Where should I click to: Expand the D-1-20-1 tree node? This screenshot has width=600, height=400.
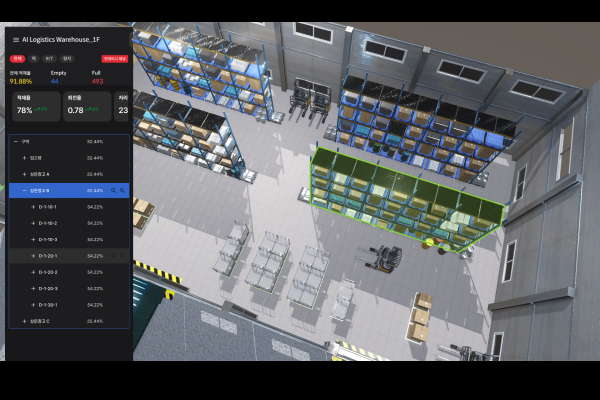[x=33, y=256]
